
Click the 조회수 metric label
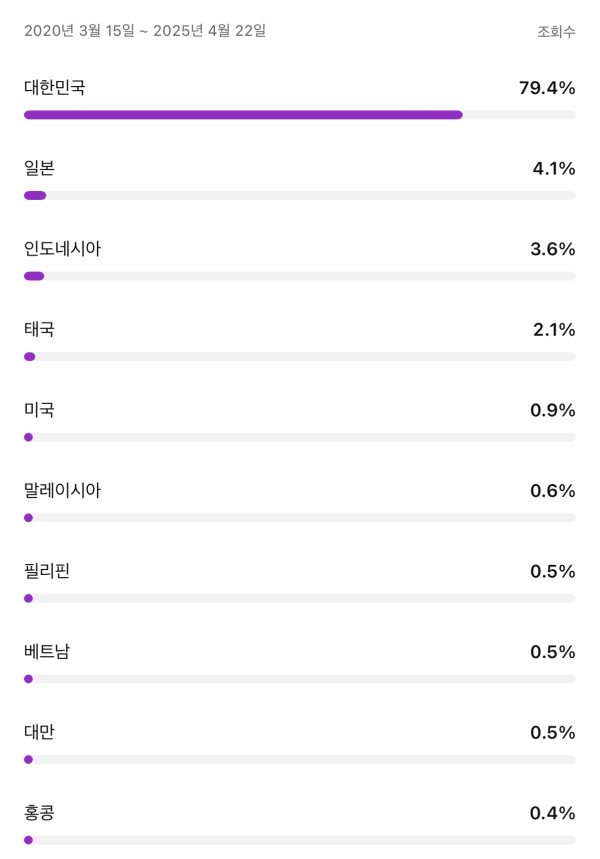point(556,32)
